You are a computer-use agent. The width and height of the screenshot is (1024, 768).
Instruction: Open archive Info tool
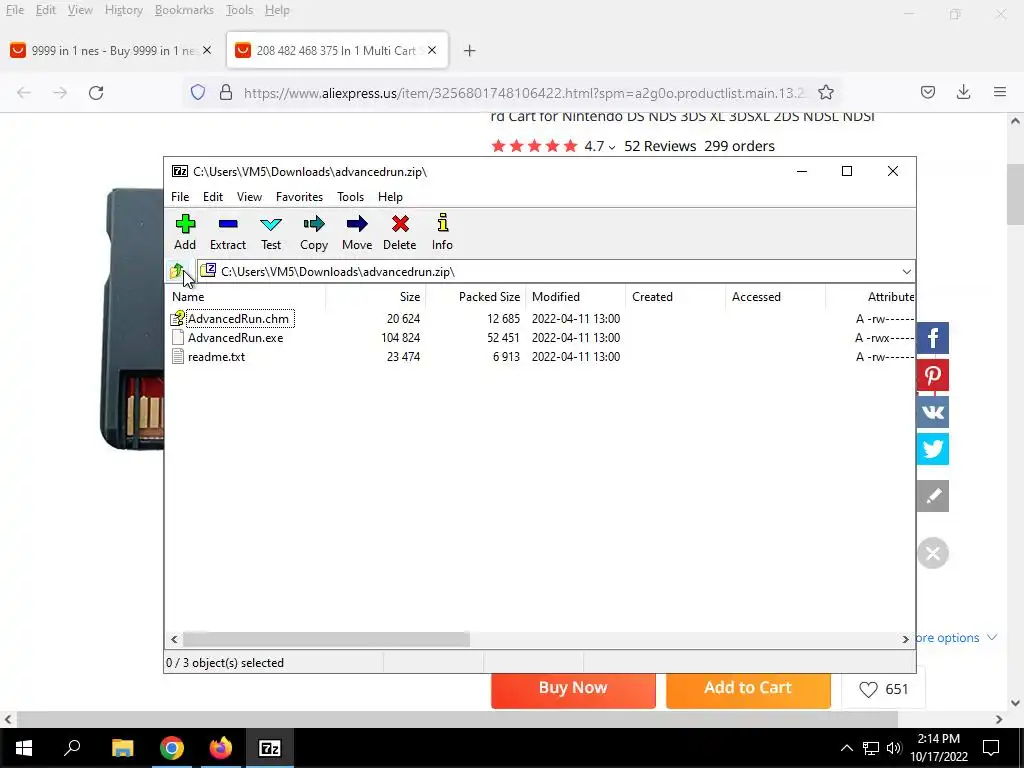442,232
